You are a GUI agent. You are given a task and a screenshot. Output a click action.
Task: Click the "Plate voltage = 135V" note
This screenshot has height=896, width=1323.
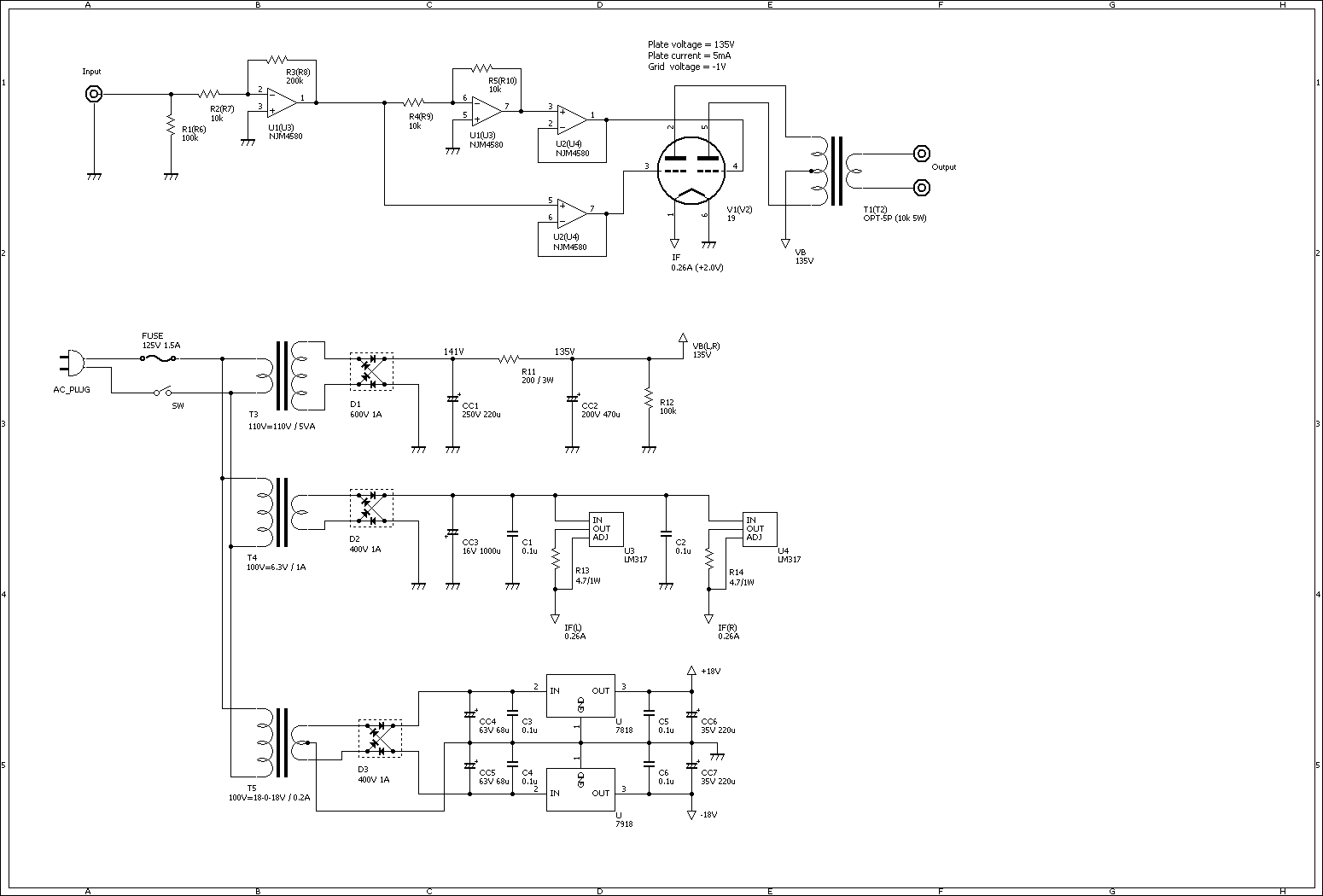point(691,44)
